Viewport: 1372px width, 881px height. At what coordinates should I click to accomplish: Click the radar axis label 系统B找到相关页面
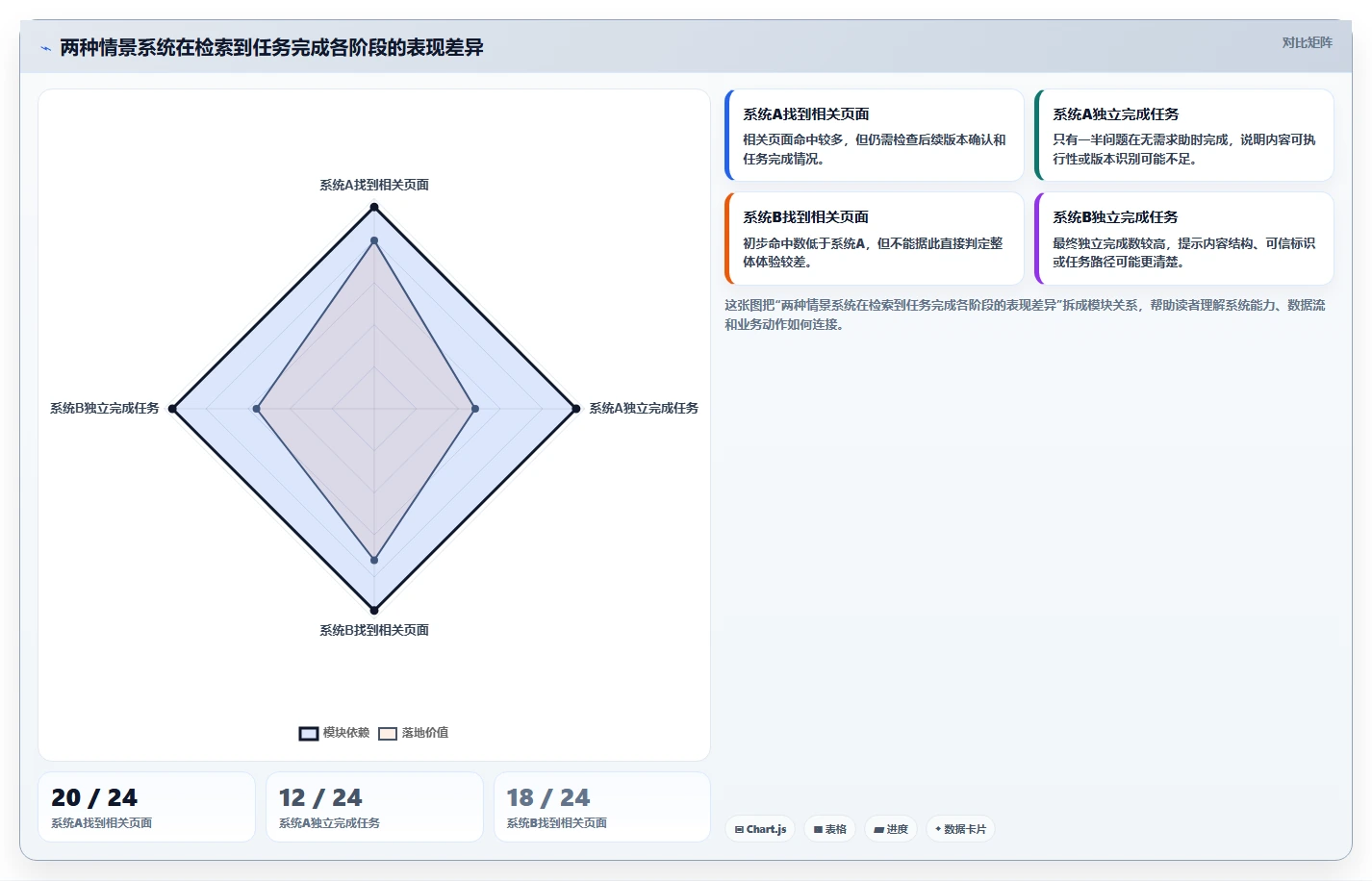pyautogui.click(x=374, y=630)
